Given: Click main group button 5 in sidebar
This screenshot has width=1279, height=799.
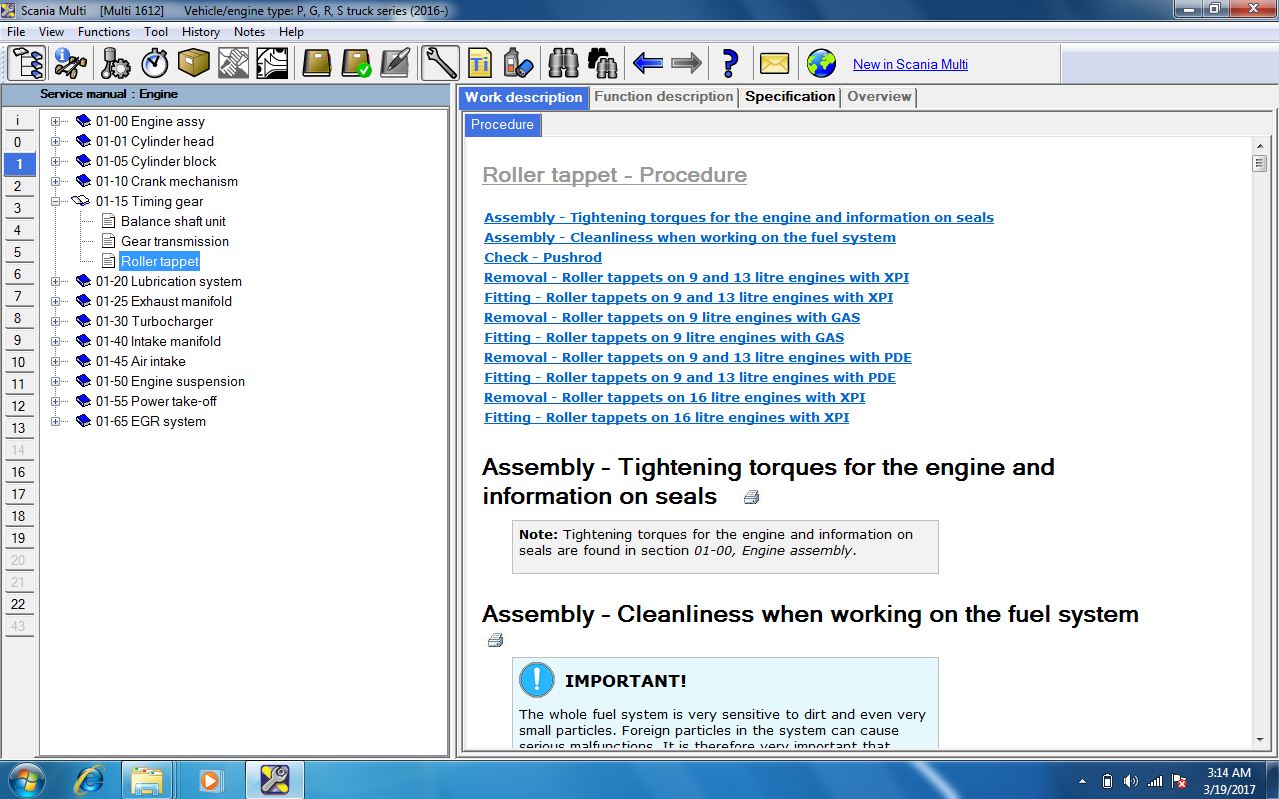Looking at the screenshot, I should (x=18, y=252).
